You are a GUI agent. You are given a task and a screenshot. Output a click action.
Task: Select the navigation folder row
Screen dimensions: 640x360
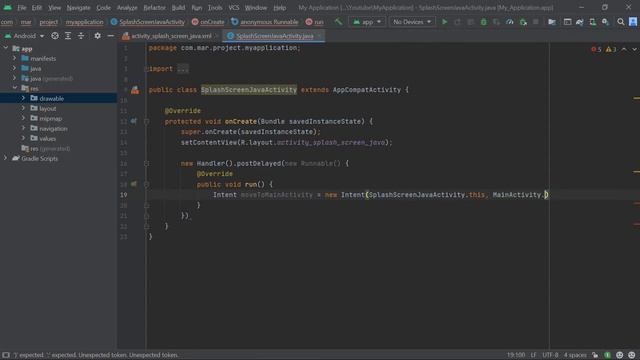(58, 129)
